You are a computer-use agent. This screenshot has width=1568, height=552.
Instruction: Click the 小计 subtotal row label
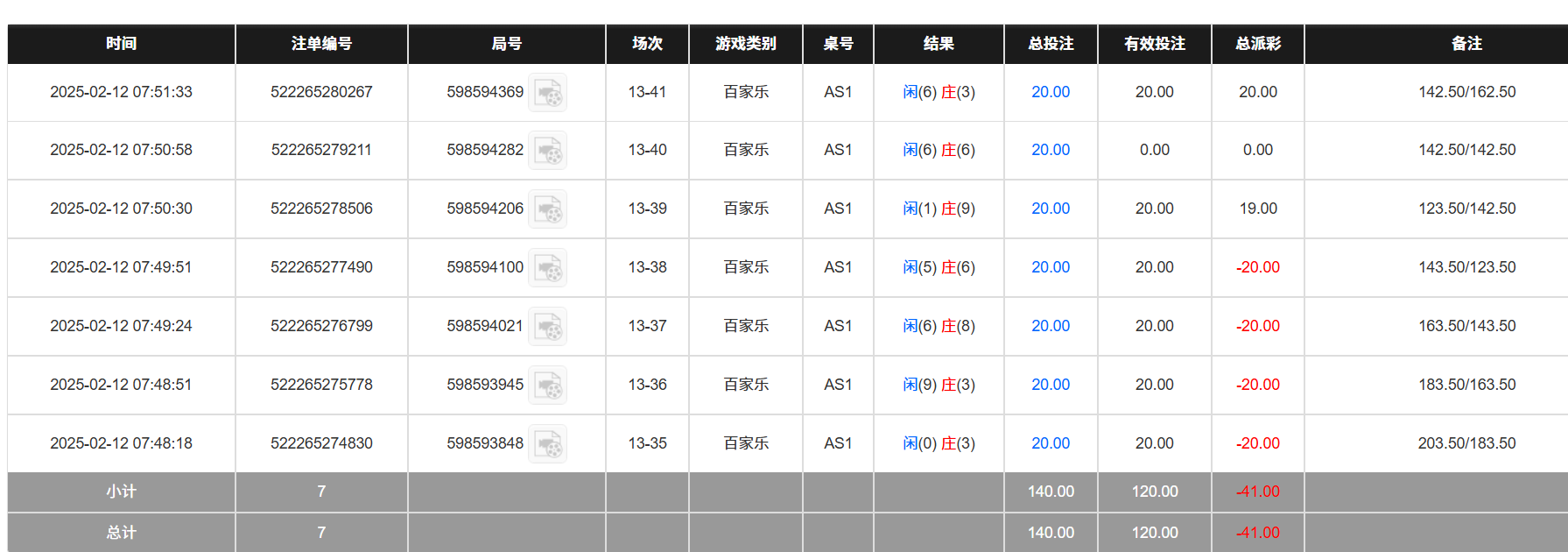121,492
